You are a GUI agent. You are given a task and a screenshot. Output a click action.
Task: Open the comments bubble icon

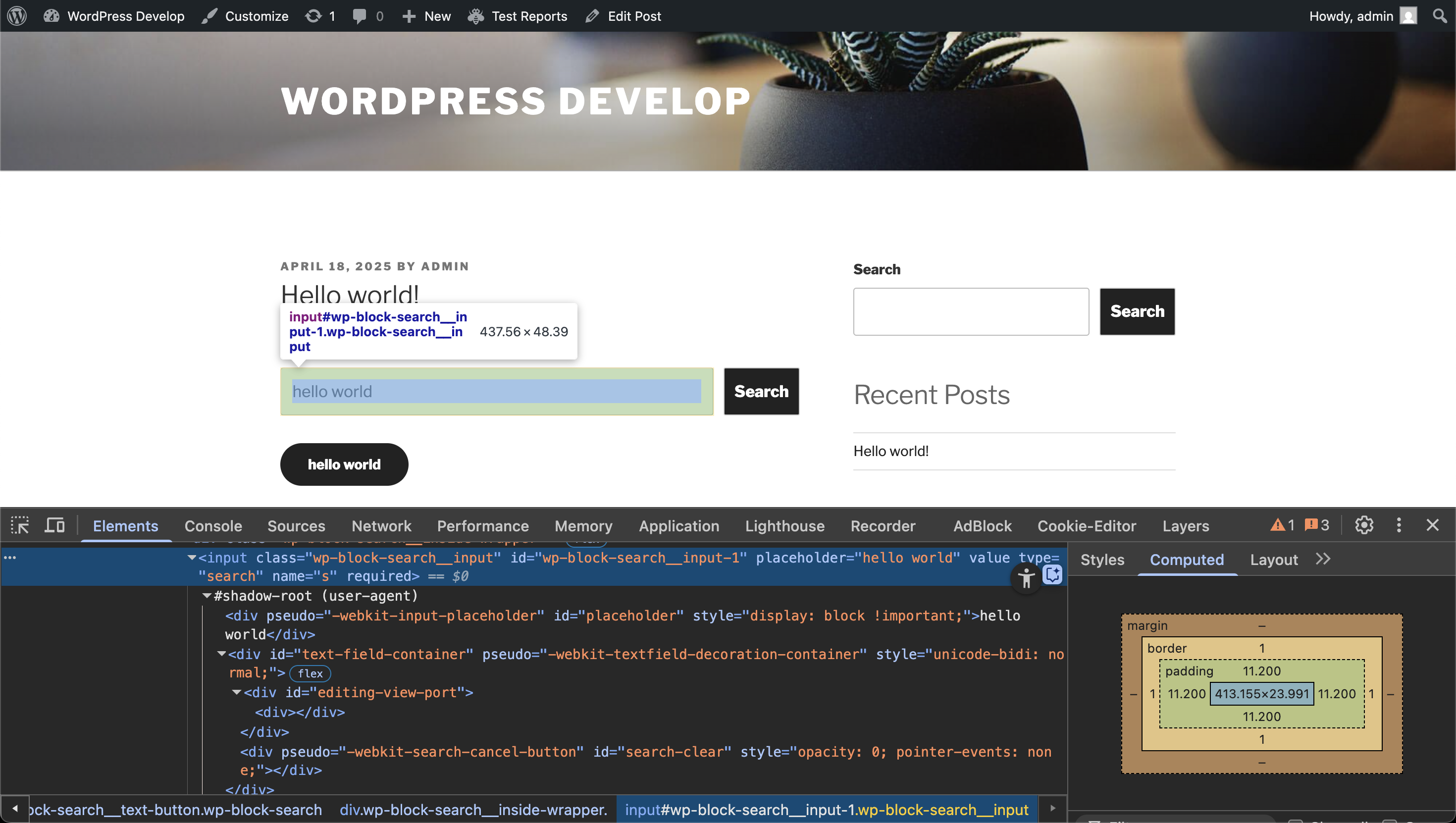coord(360,16)
